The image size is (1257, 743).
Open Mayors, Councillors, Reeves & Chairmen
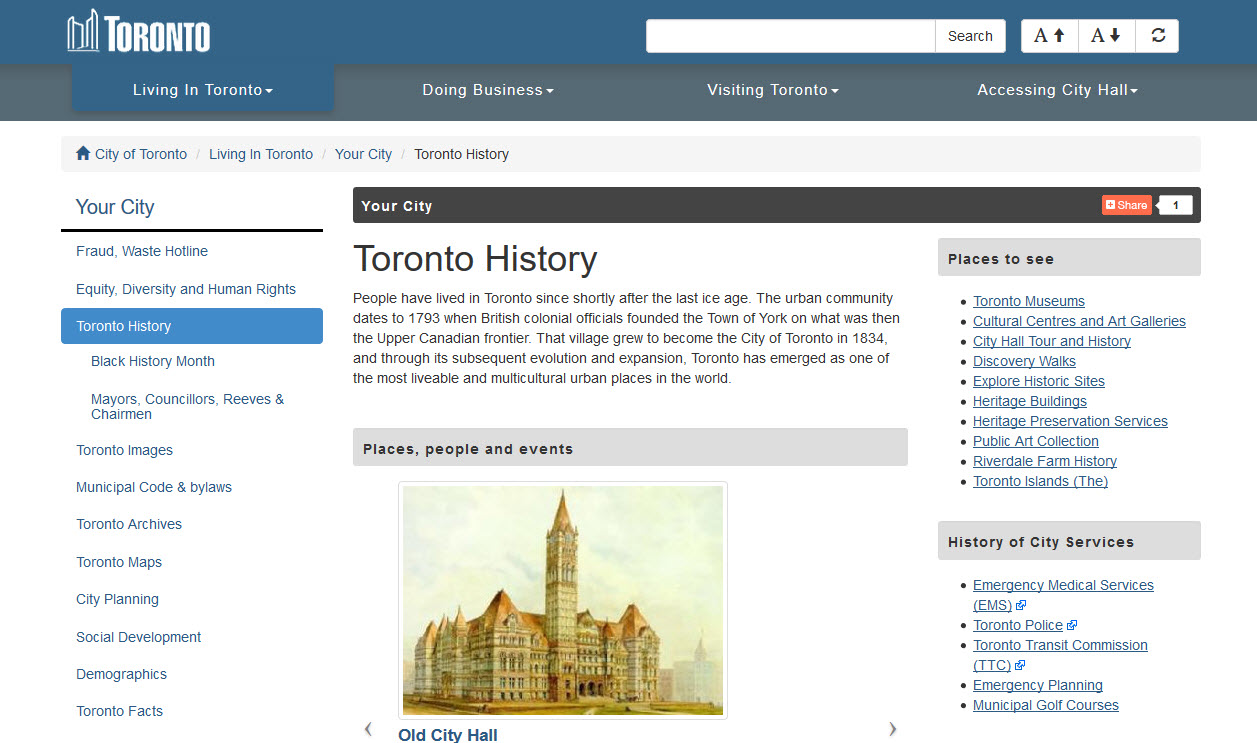coord(188,406)
